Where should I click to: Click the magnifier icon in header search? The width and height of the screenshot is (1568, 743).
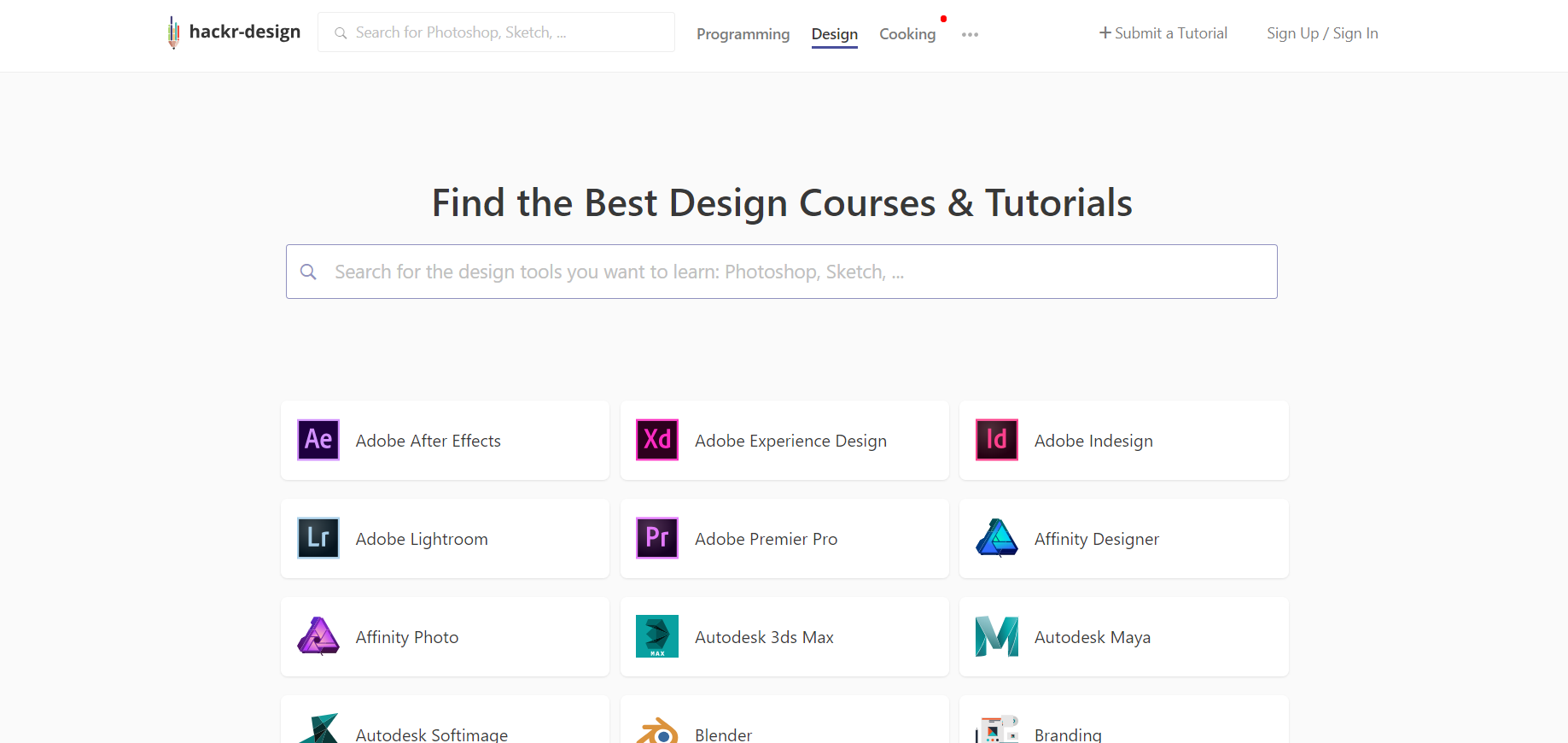coord(341,33)
